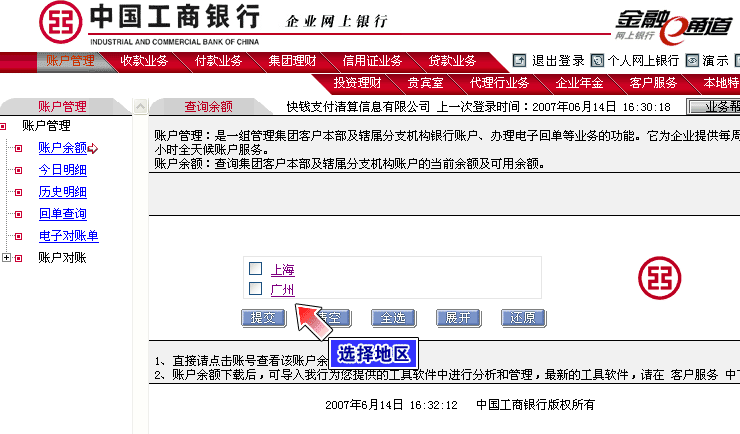This screenshot has height=434, width=740.
Task: Tick the 广州 checkbox
Action: coord(255,288)
